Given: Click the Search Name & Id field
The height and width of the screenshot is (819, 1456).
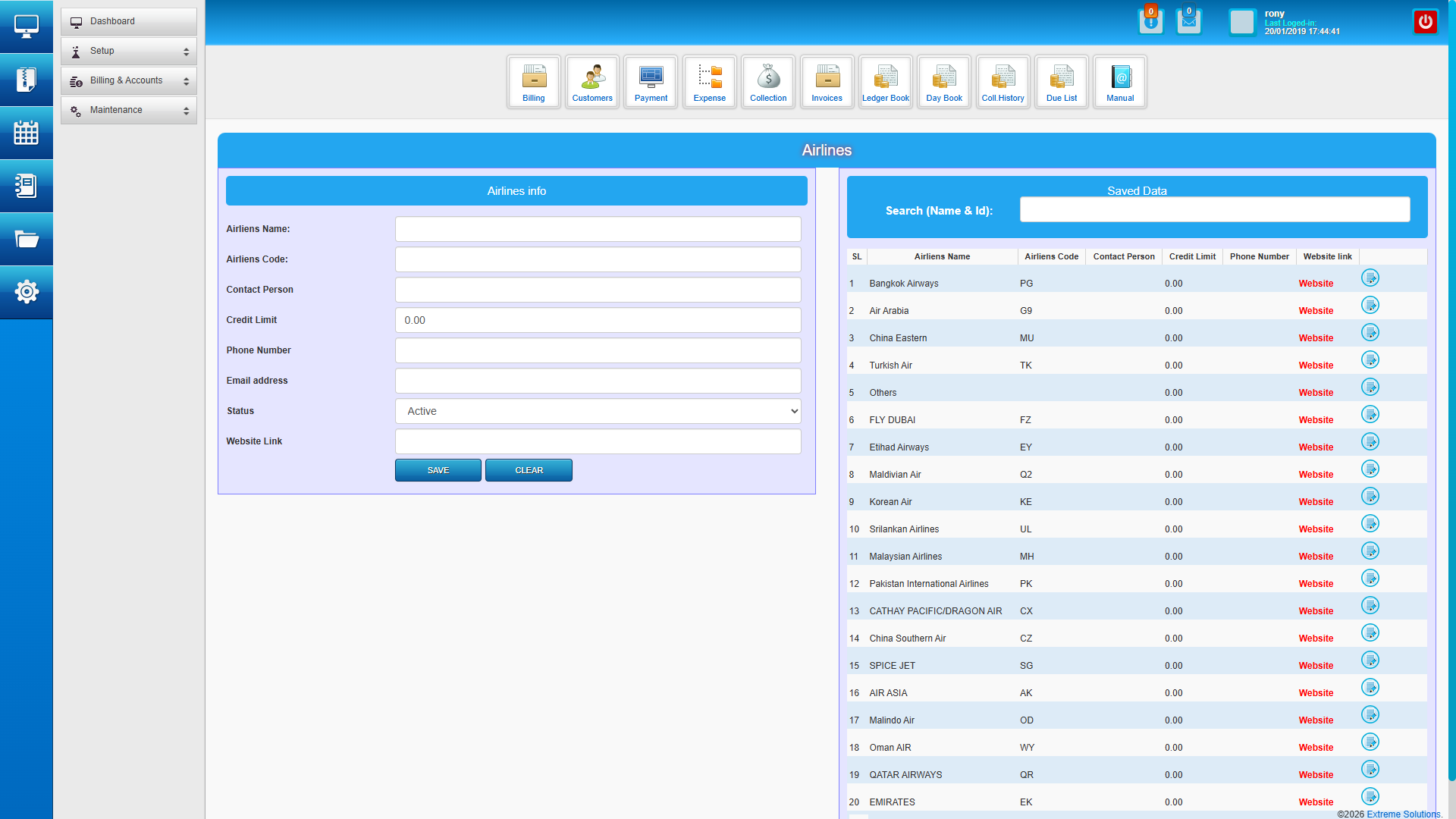Looking at the screenshot, I should (x=1214, y=210).
